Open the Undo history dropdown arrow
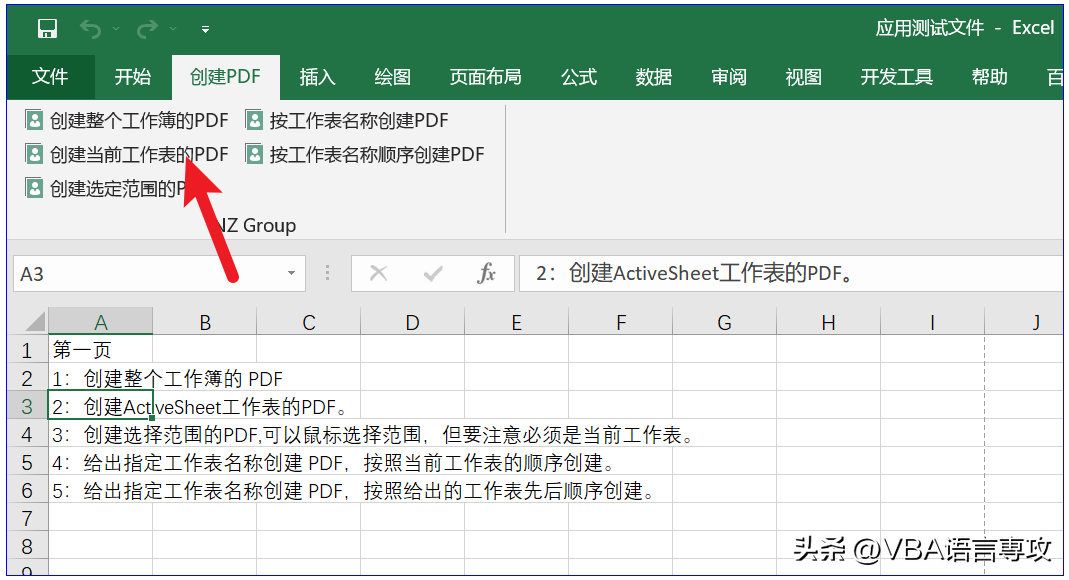This screenshot has width=1069, height=580. (116, 29)
